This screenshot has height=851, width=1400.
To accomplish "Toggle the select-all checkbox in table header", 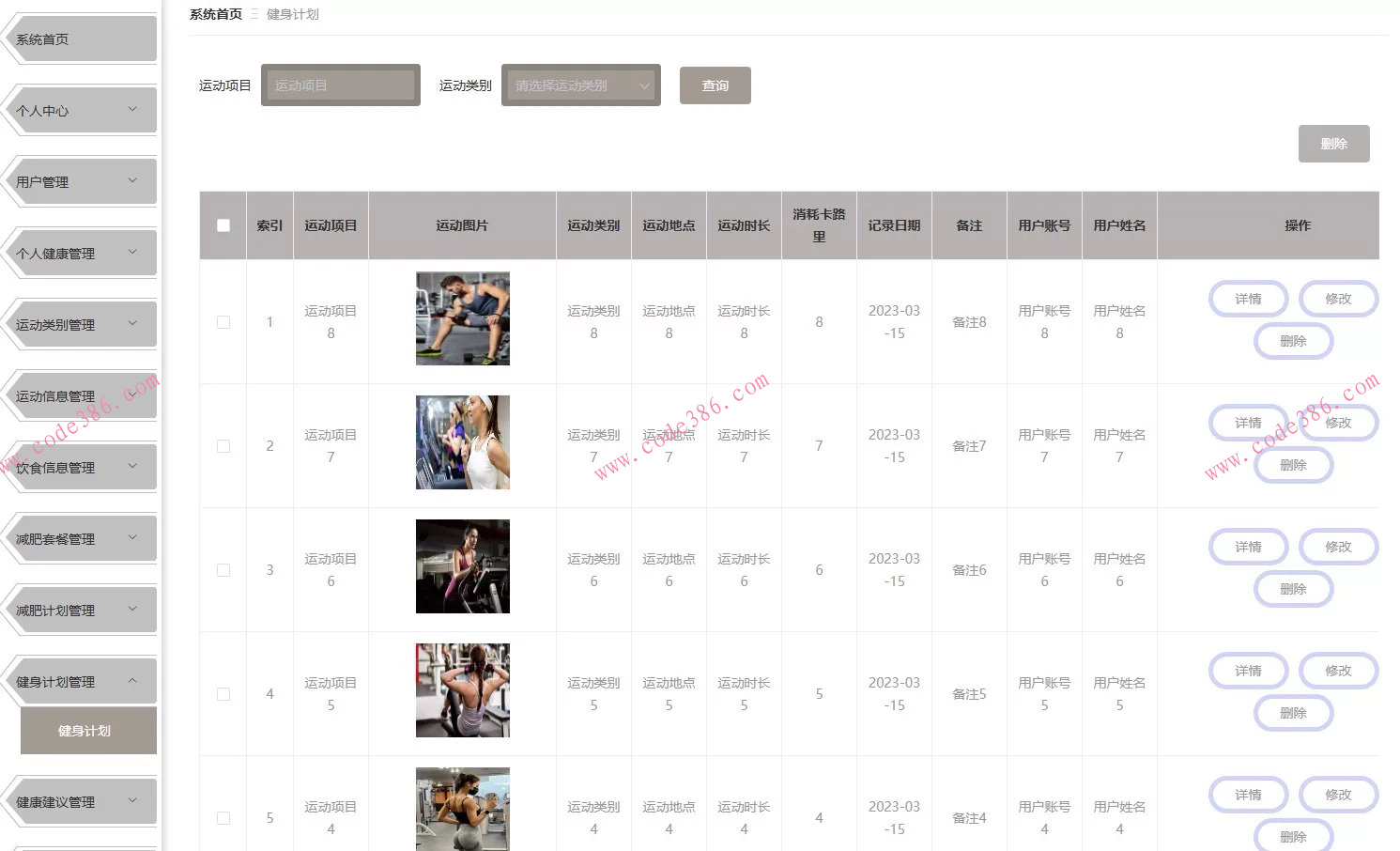I will click(223, 225).
